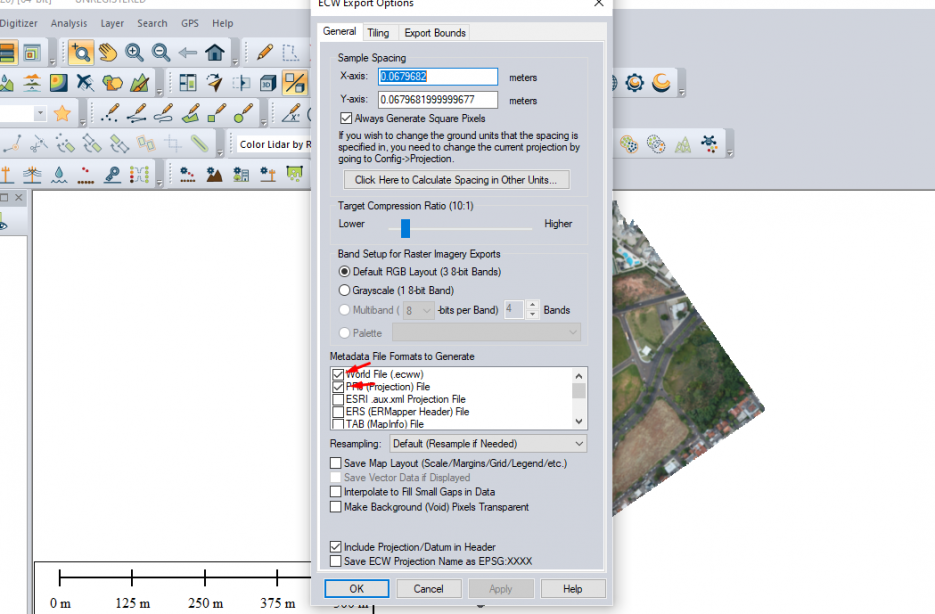
Task: Open the Search menu
Action: [152, 23]
